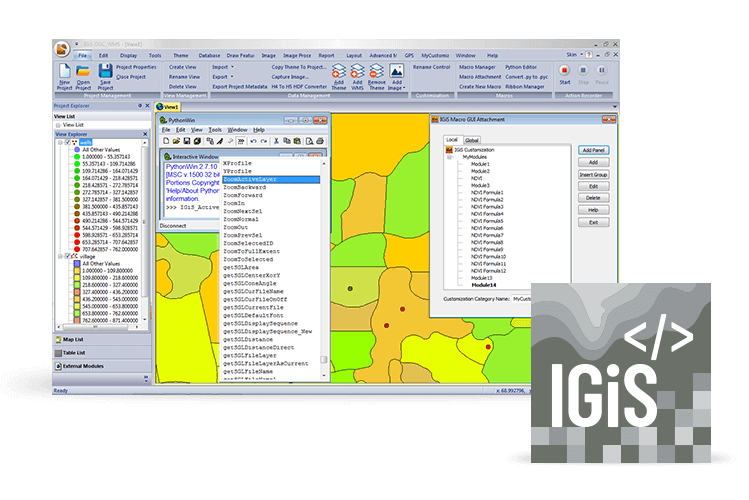Screen dimensions: 749x500
Task: Open the File ribbon tab
Action: click(83, 55)
